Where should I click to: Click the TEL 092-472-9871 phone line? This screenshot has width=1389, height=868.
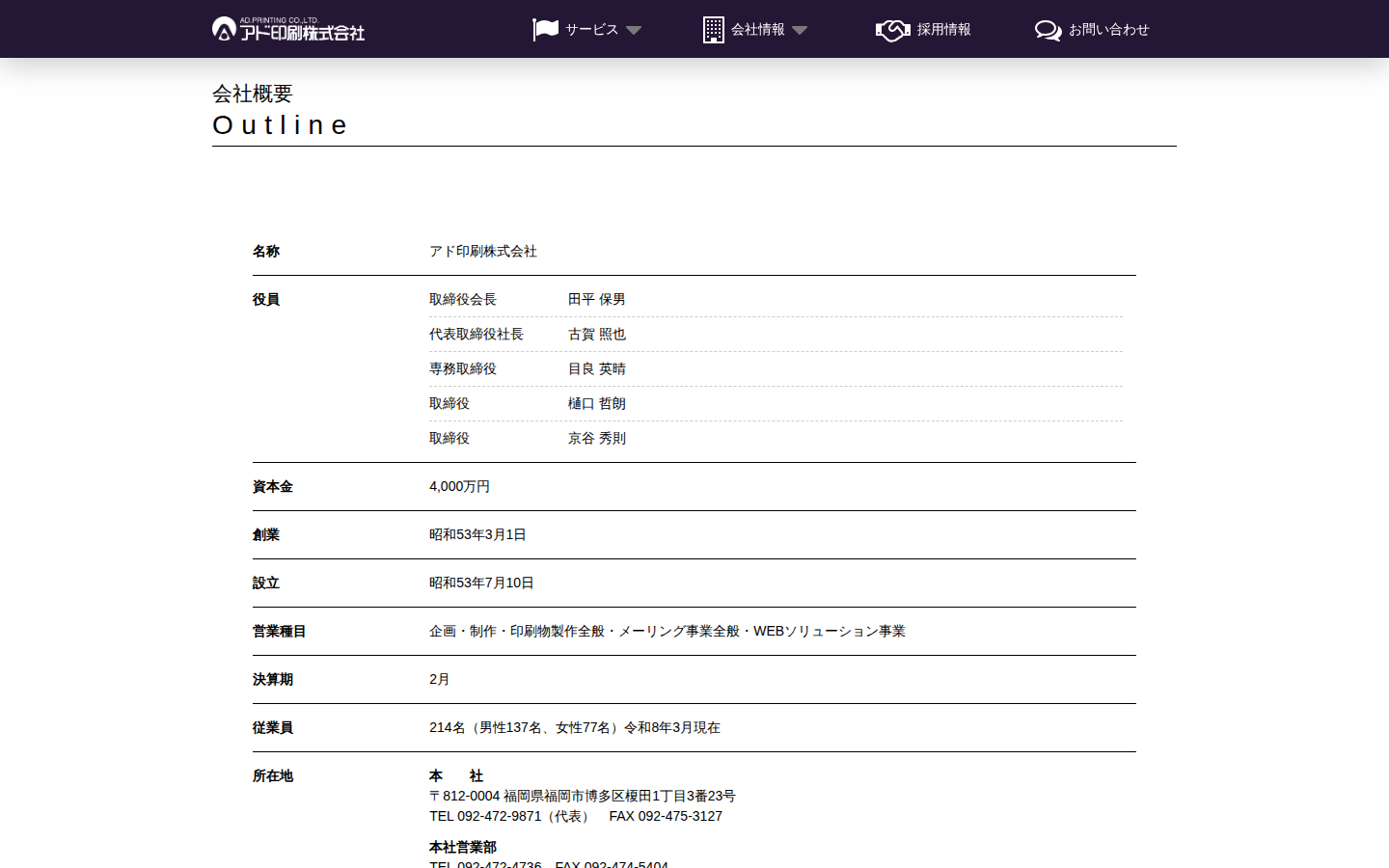[x=576, y=817]
